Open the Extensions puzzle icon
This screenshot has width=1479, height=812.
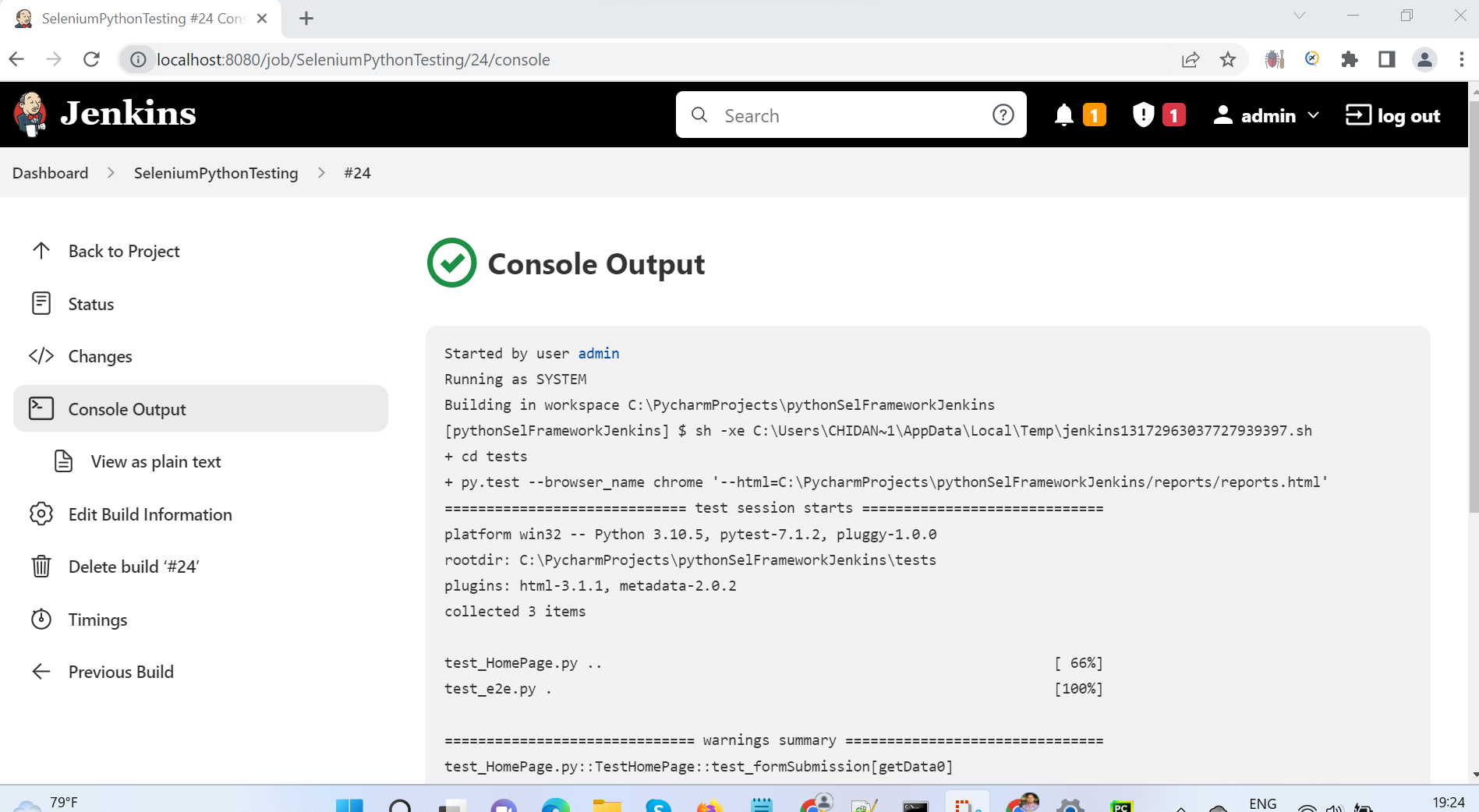[x=1350, y=59]
